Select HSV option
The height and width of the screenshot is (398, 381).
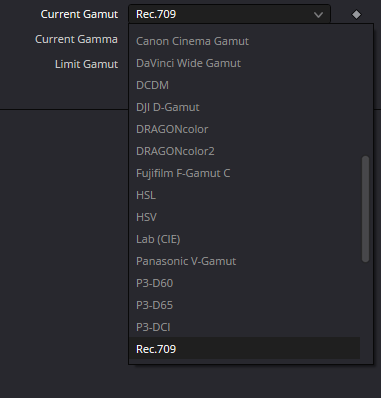coord(244,217)
